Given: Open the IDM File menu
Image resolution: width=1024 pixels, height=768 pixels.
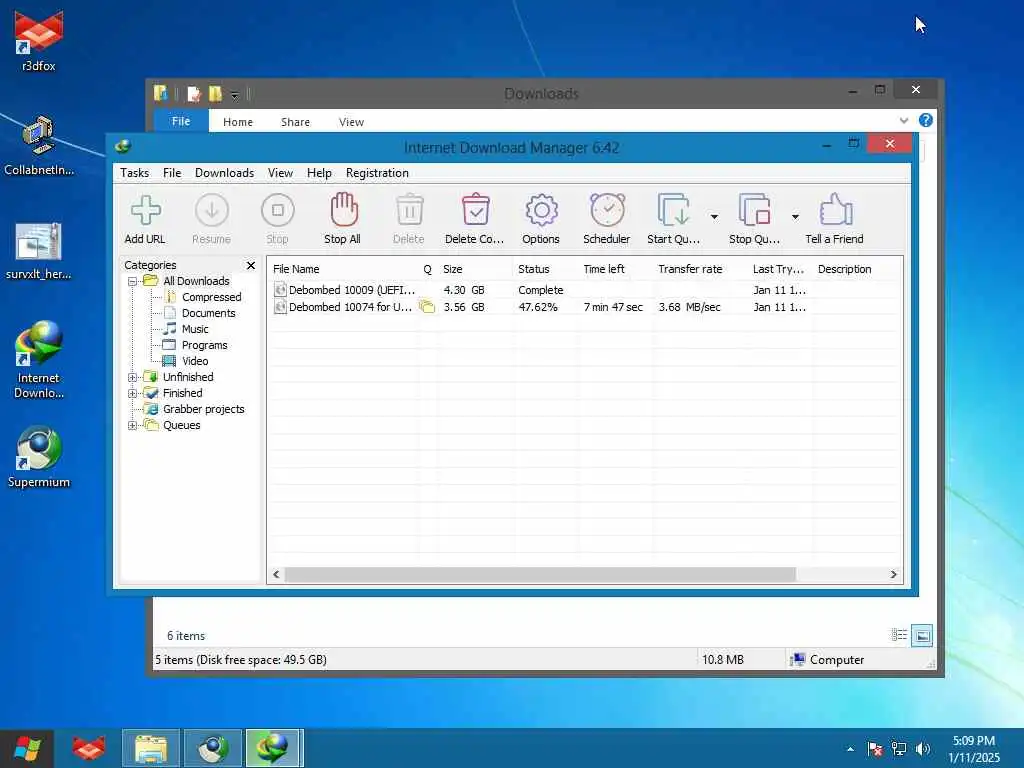Looking at the screenshot, I should pyautogui.click(x=172, y=173).
